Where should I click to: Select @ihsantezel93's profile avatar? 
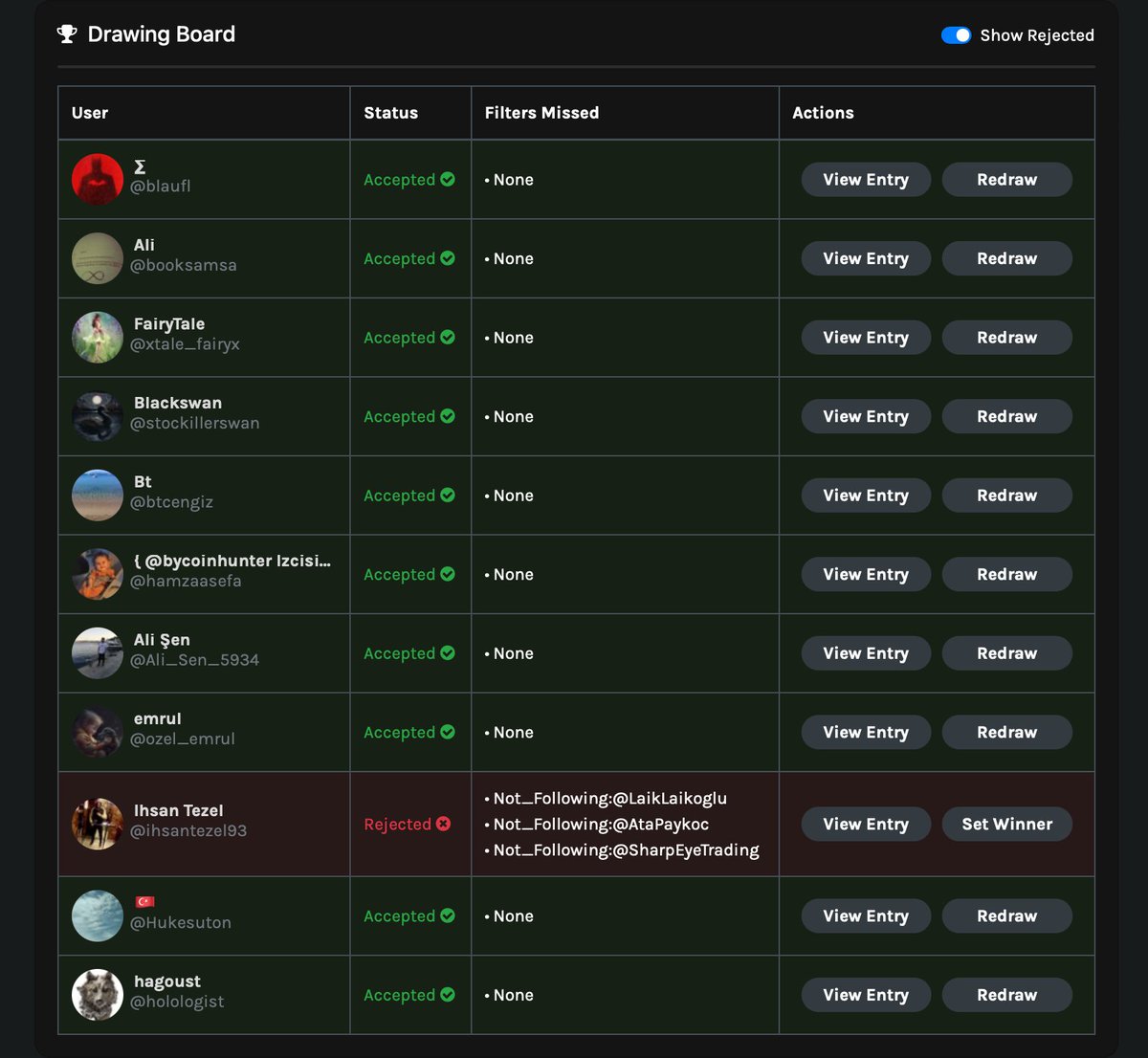click(x=98, y=824)
